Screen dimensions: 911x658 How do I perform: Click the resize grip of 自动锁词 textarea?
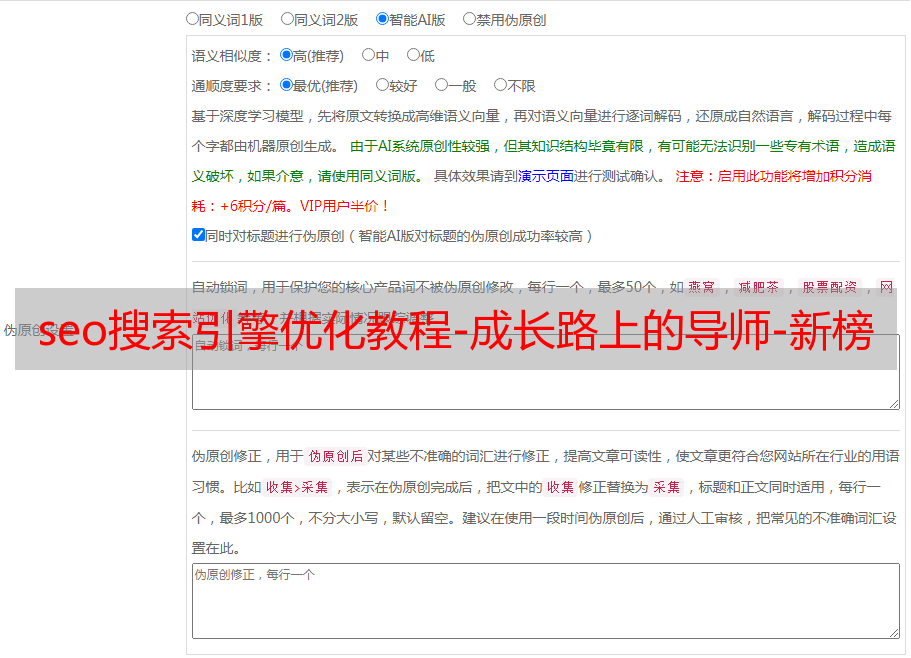coord(894,404)
